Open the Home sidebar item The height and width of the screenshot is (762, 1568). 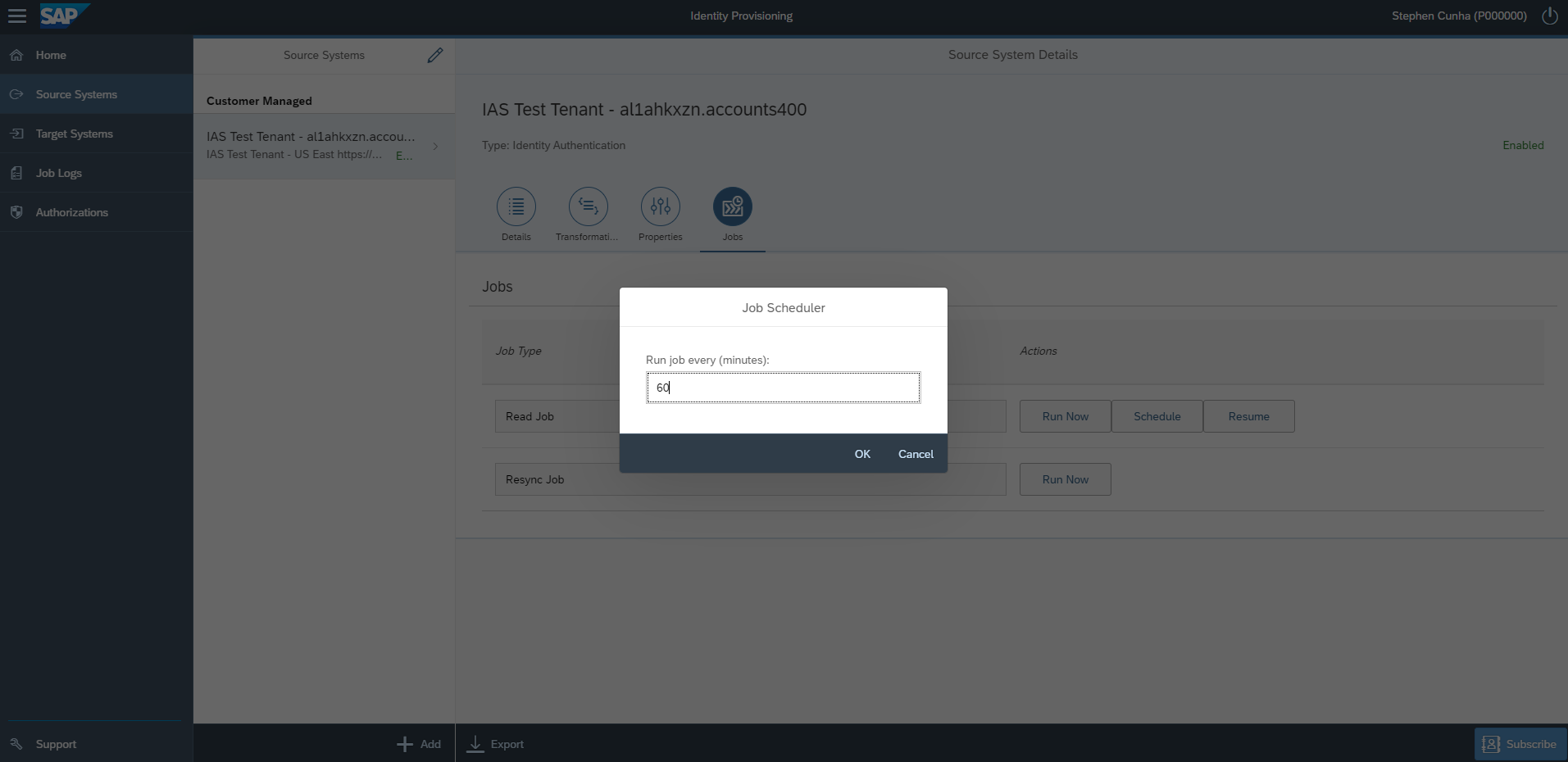tap(97, 55)
